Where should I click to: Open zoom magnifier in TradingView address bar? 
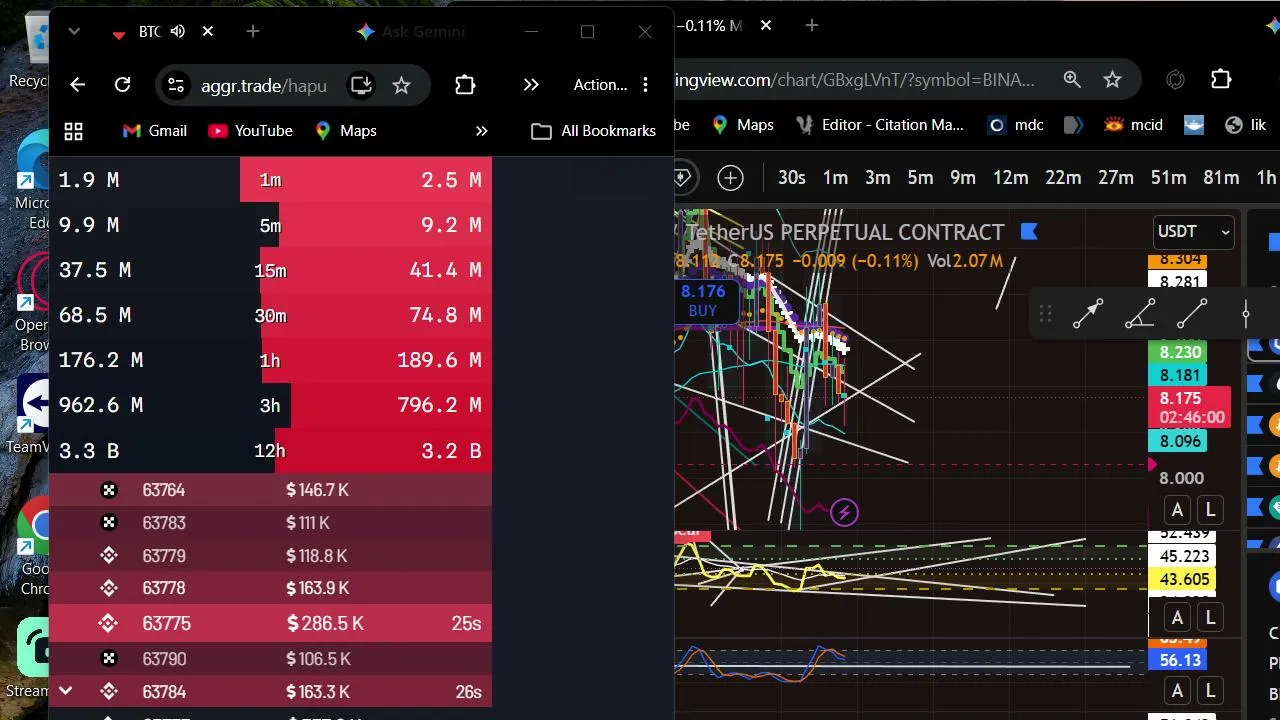tap(1072, 79)
